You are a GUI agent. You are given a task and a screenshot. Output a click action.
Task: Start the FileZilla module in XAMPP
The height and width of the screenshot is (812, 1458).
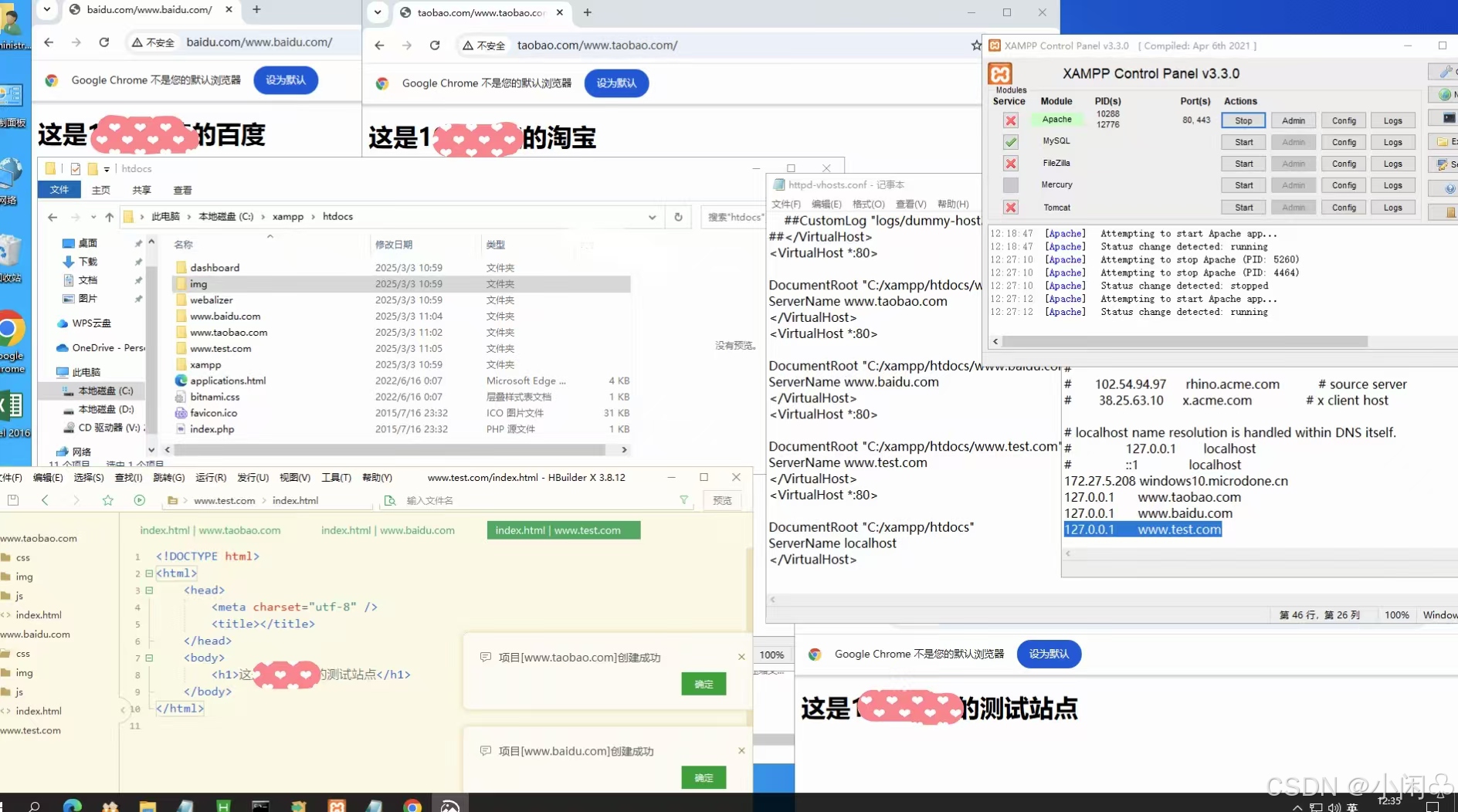pyautogui.click(x=1243, y=164)
